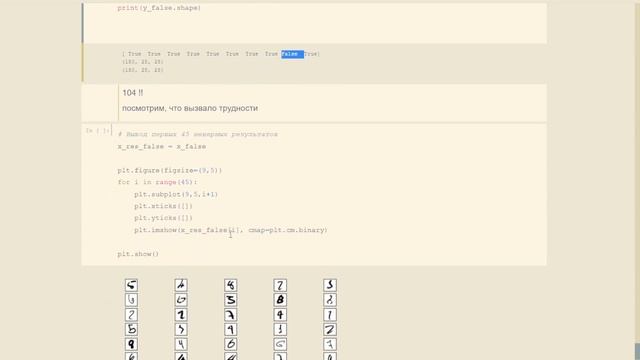This screenshot has height=360, width=640.
Task: Select the '104 !!' markdown line
Action: (133, 93)
